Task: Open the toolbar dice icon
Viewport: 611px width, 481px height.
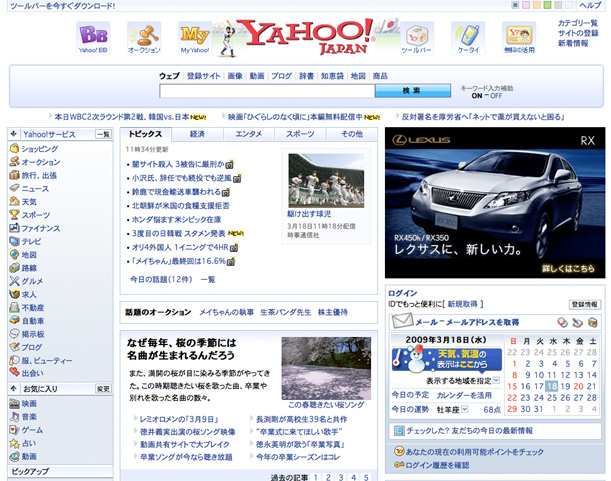Action: [x=417, y=38]
